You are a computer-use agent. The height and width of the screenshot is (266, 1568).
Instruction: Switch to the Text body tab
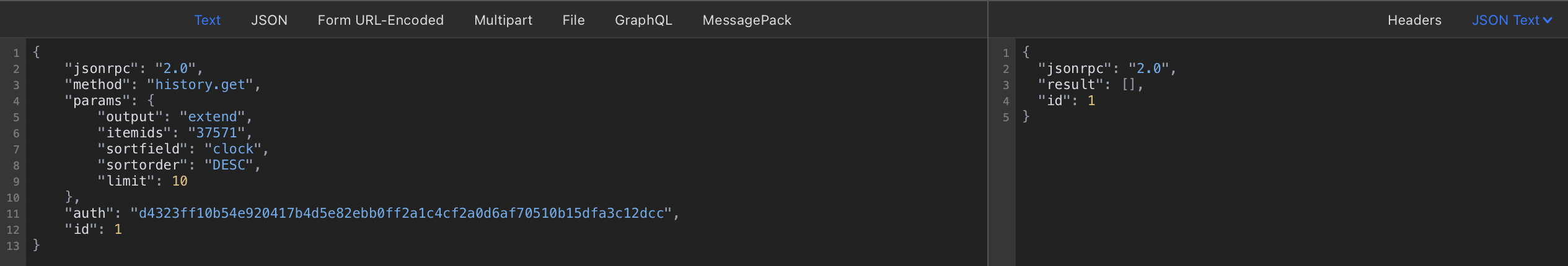pos(207,20)
